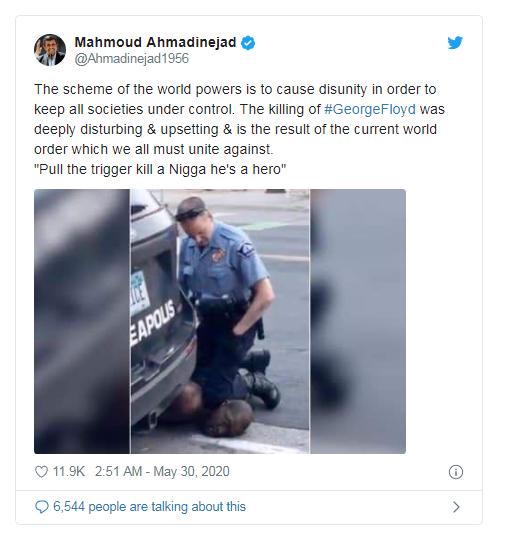Viewport: 519px width, 535px height.
Task: Open the circled info icon
Action: [x=456, y=472]
